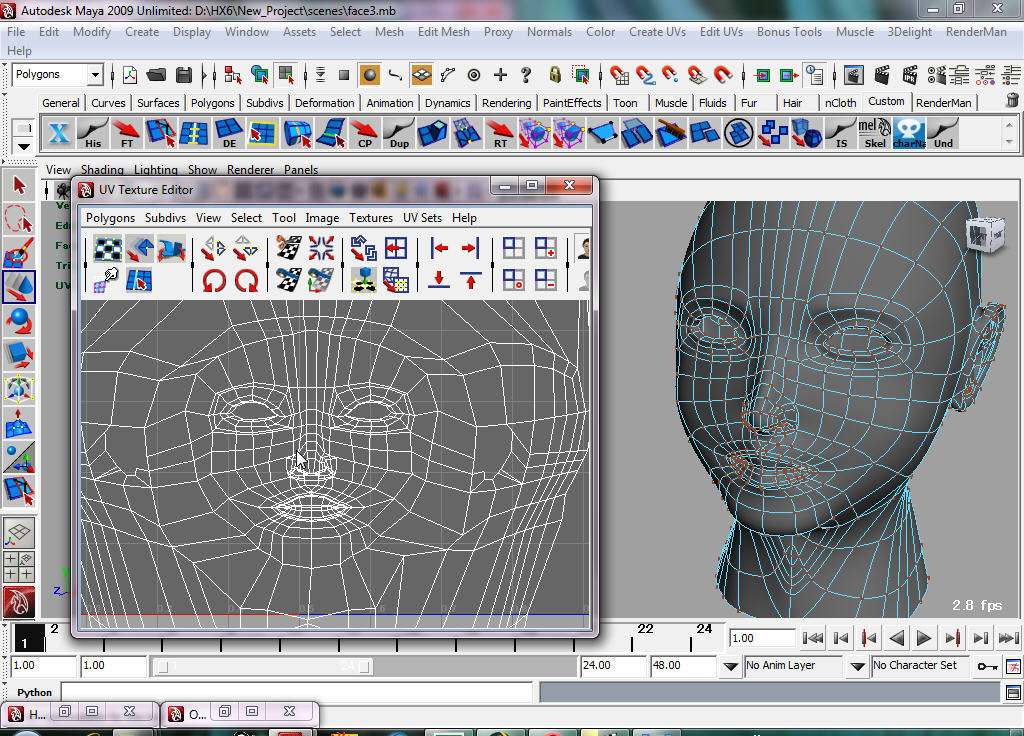
Task: Open the UV Sets menu
Action: 422,217
